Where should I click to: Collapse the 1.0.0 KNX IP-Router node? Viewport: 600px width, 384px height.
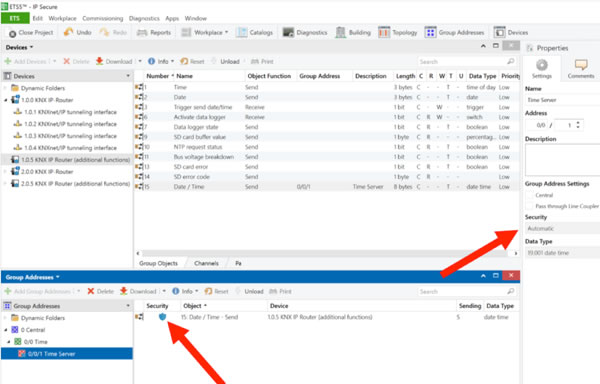(6, 100)
